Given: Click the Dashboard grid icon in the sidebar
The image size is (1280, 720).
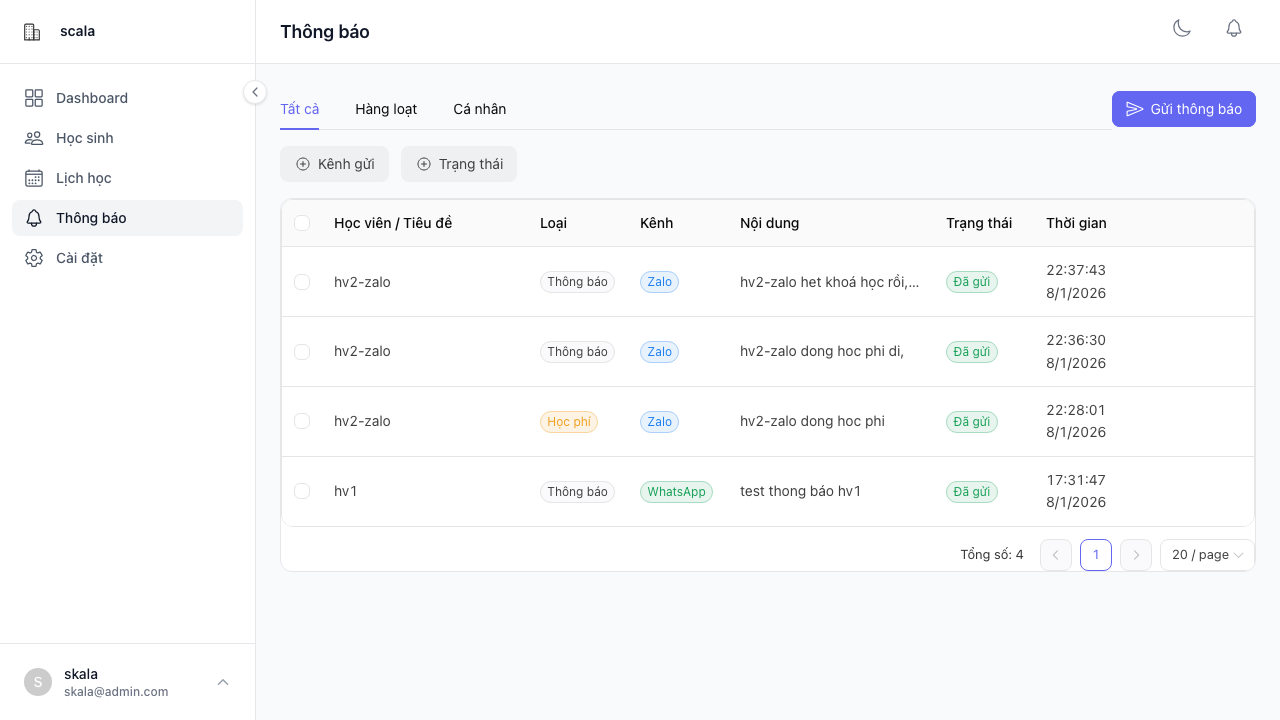Looking at the screenshot, I should [x=34, y=98].
